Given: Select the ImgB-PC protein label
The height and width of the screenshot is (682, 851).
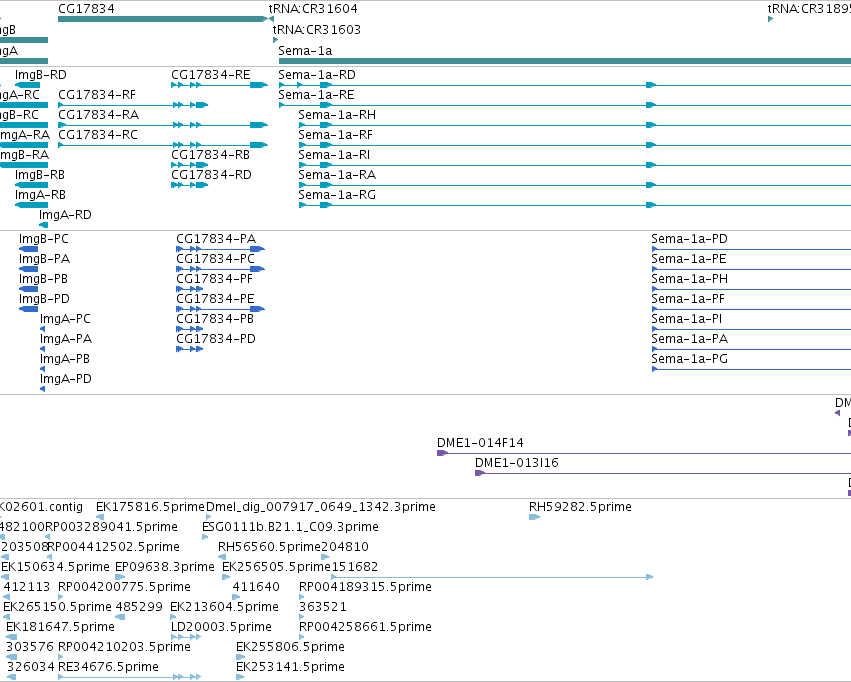Looking at the screenshot, I should 43,239.
